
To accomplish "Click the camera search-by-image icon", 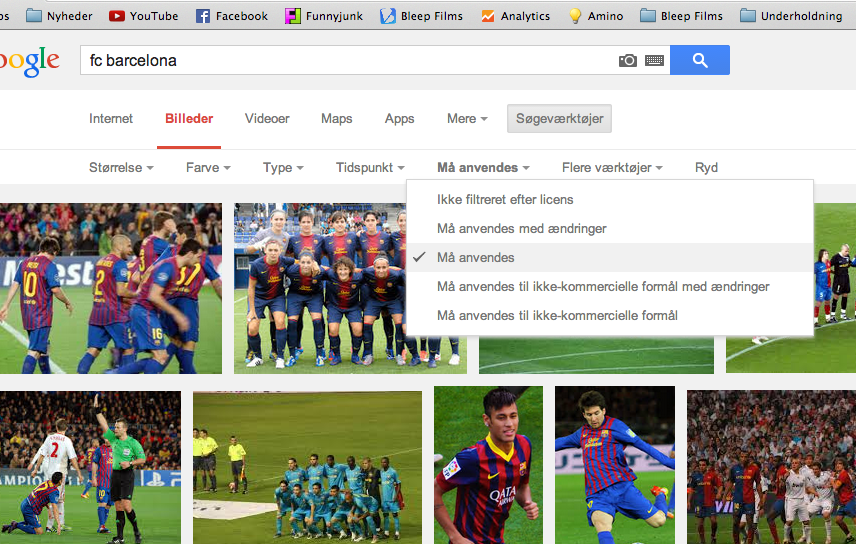I will pyautogui.click(x=628, y=61).
